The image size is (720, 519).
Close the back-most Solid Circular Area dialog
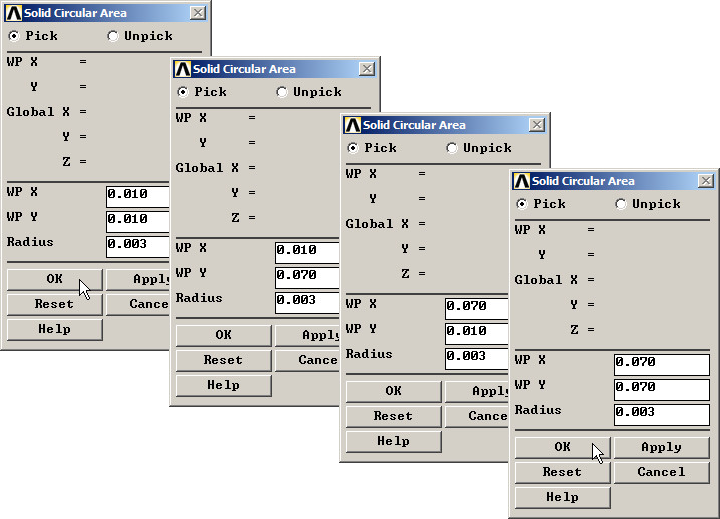point(198,13)
